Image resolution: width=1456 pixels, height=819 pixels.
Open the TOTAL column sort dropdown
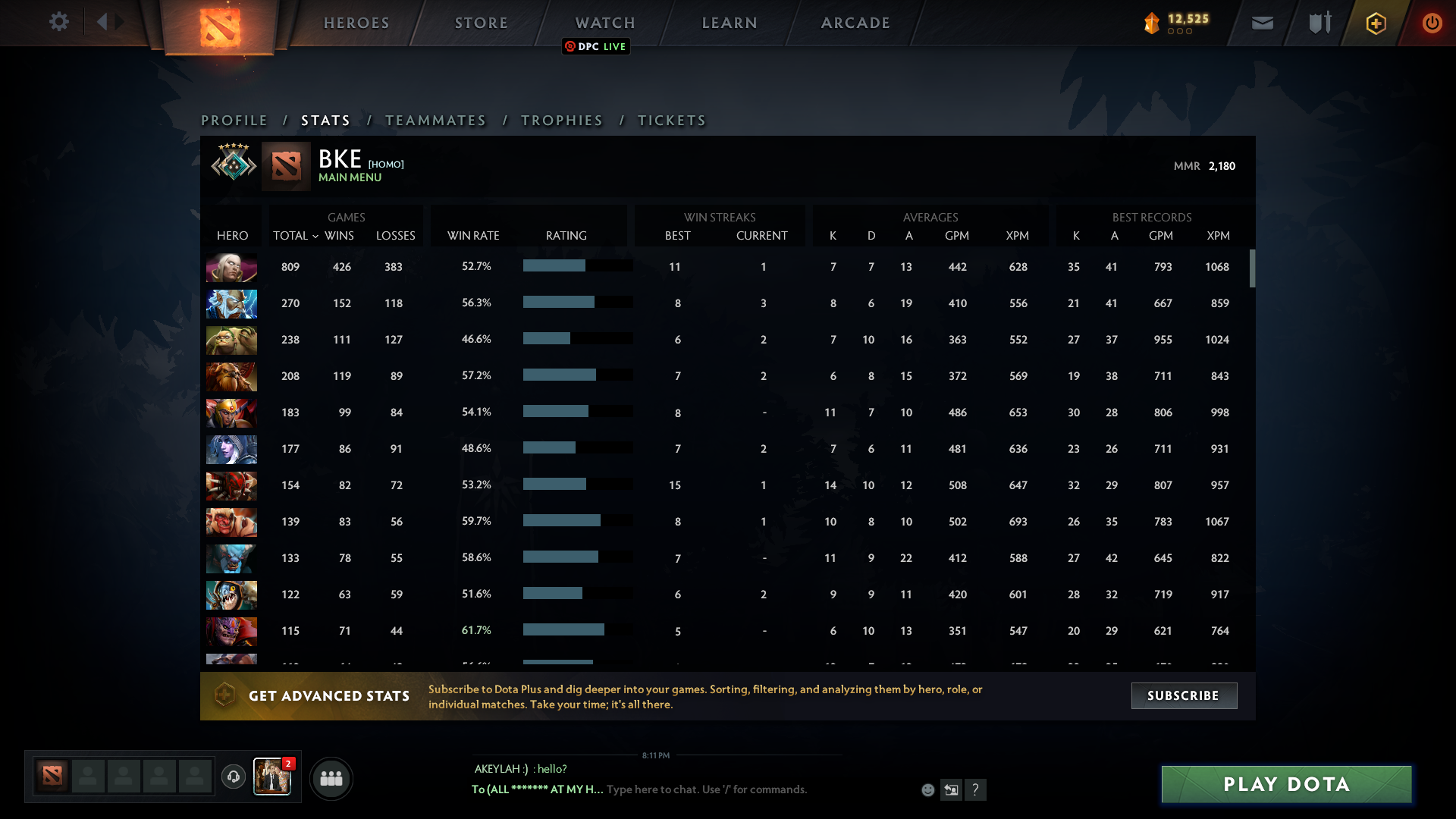[296, 236]
